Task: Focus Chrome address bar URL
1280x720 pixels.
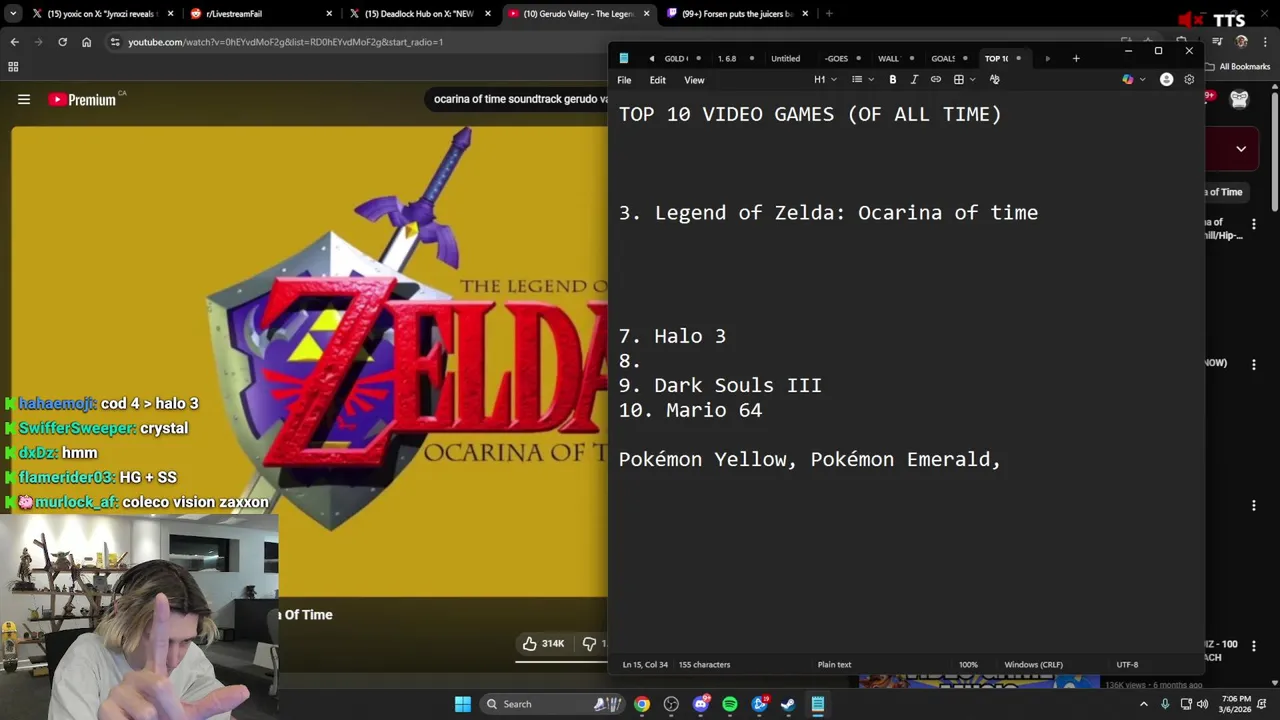Action: 285,42
